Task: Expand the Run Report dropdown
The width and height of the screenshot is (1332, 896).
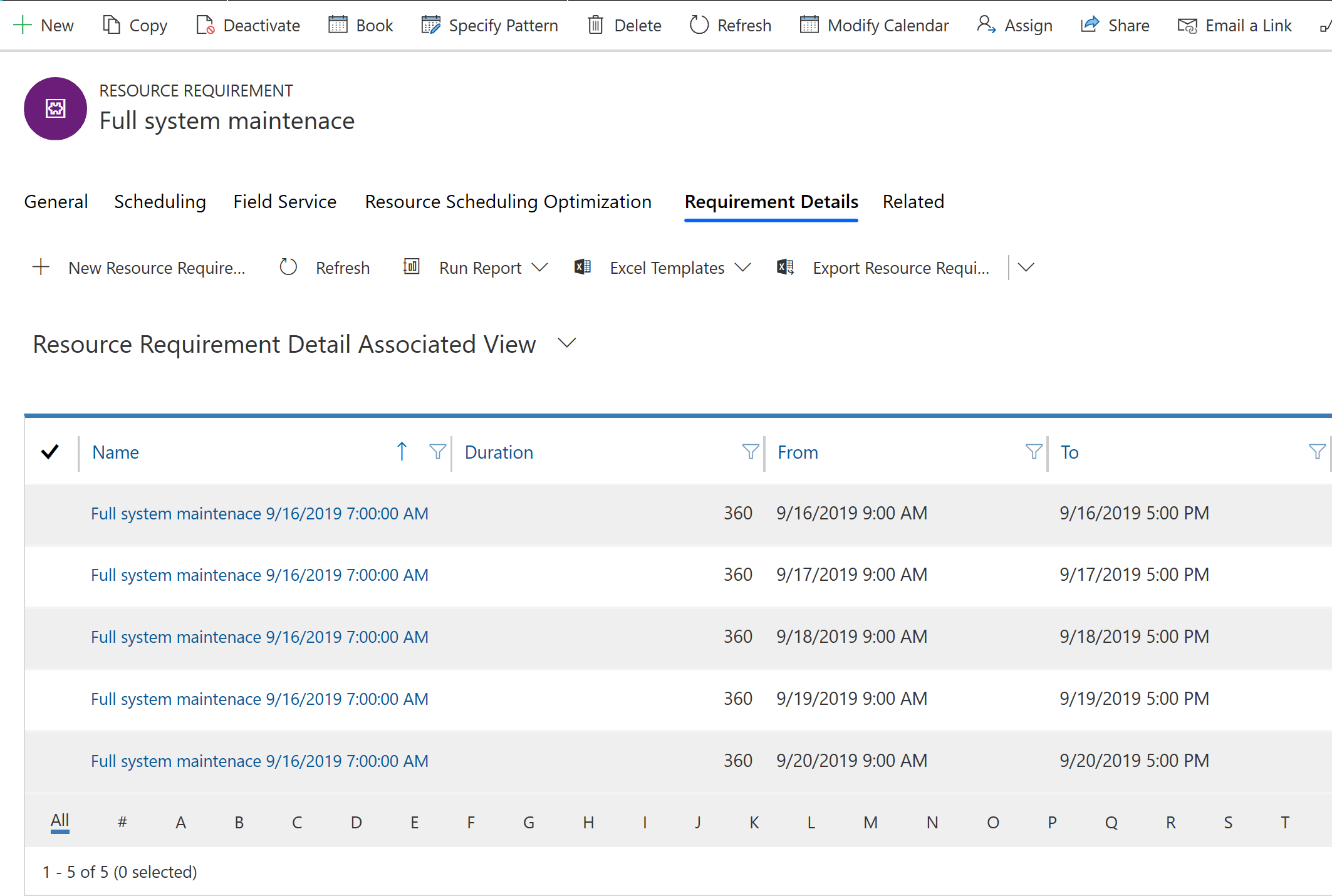Action: coord(539,268)
